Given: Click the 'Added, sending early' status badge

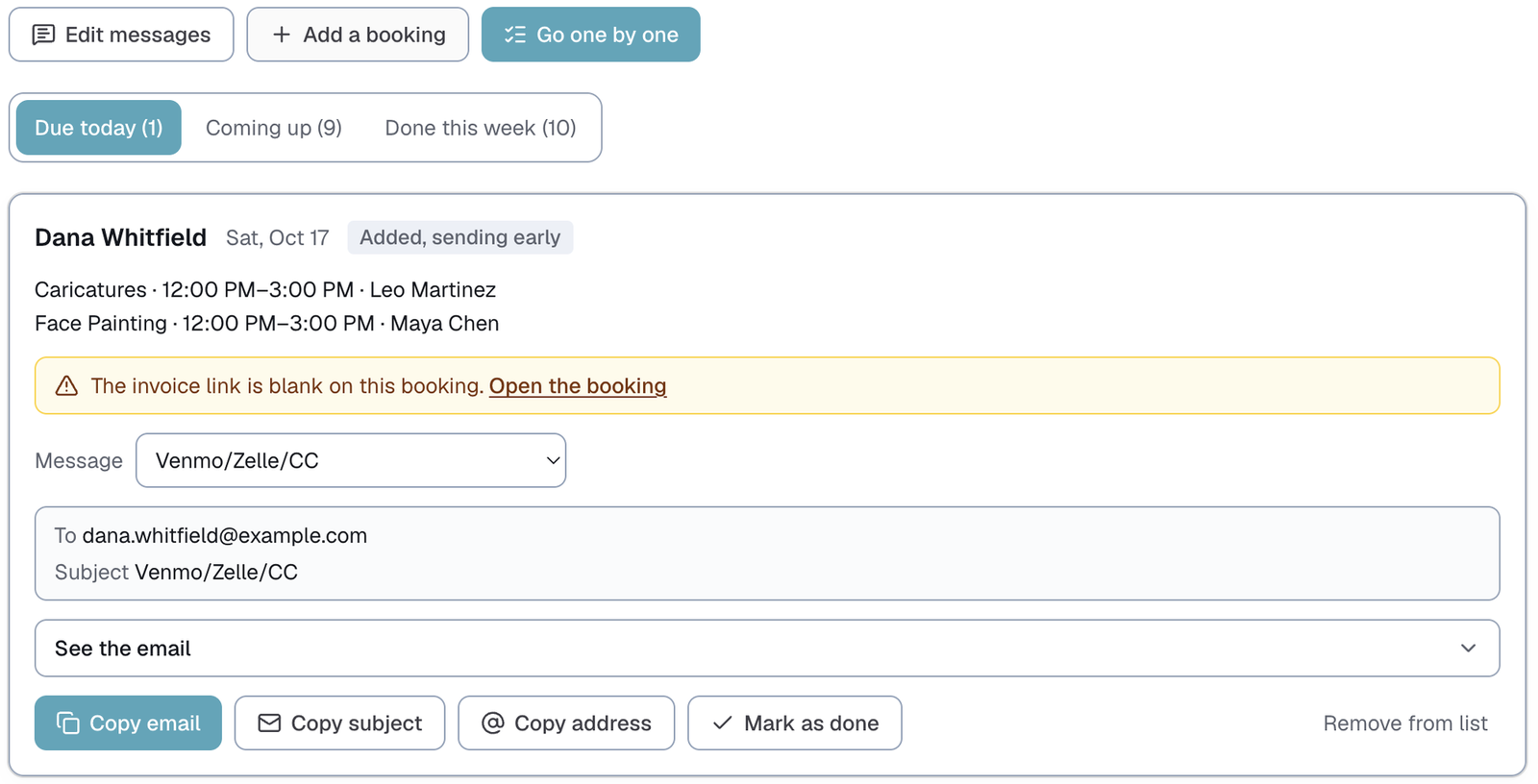Looking at the screenshot, I should (460, 237).
